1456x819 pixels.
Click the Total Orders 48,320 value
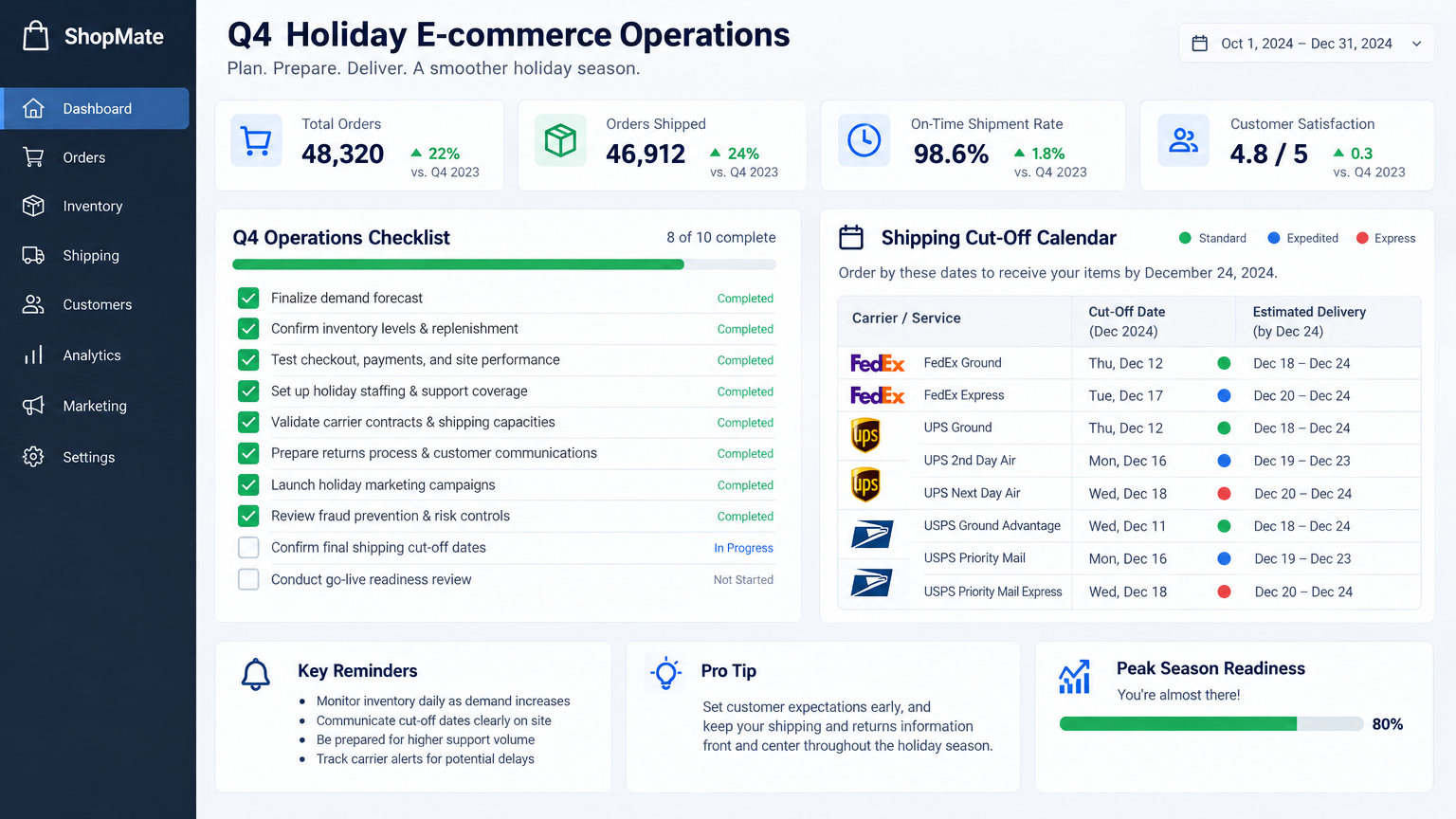point(342,154)
